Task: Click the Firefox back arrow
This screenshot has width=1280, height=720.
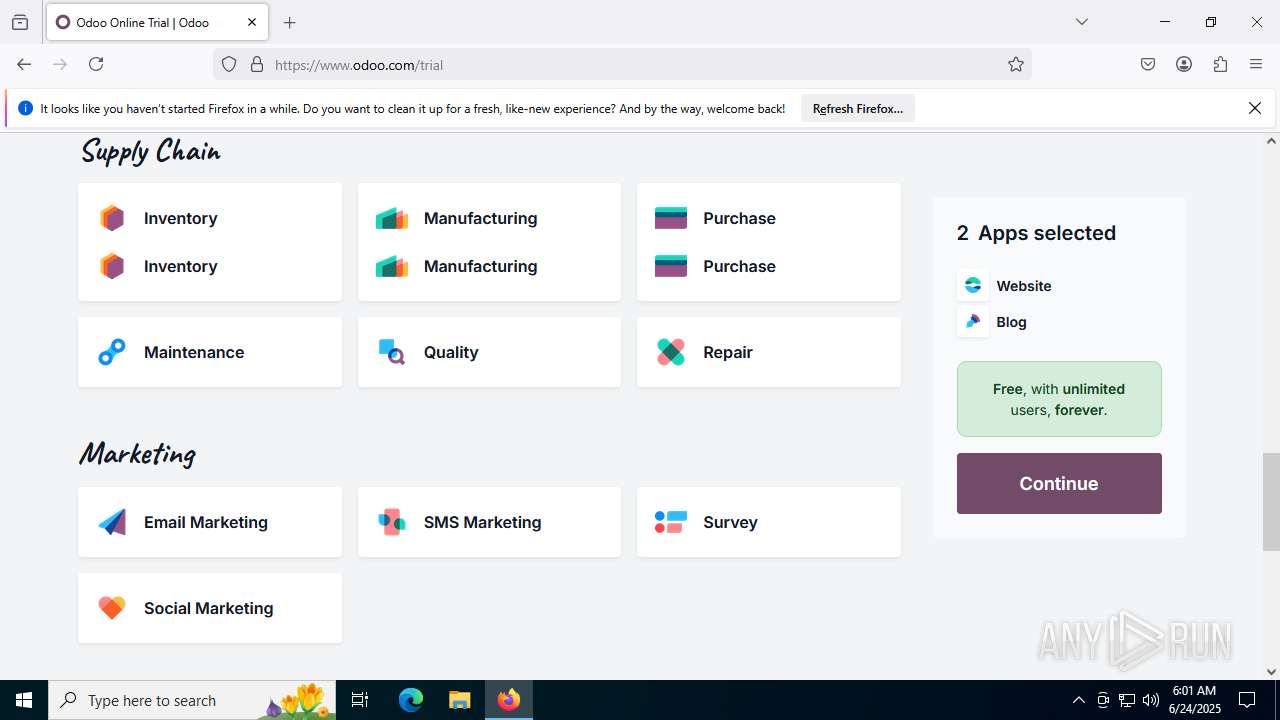Action: 24,64
